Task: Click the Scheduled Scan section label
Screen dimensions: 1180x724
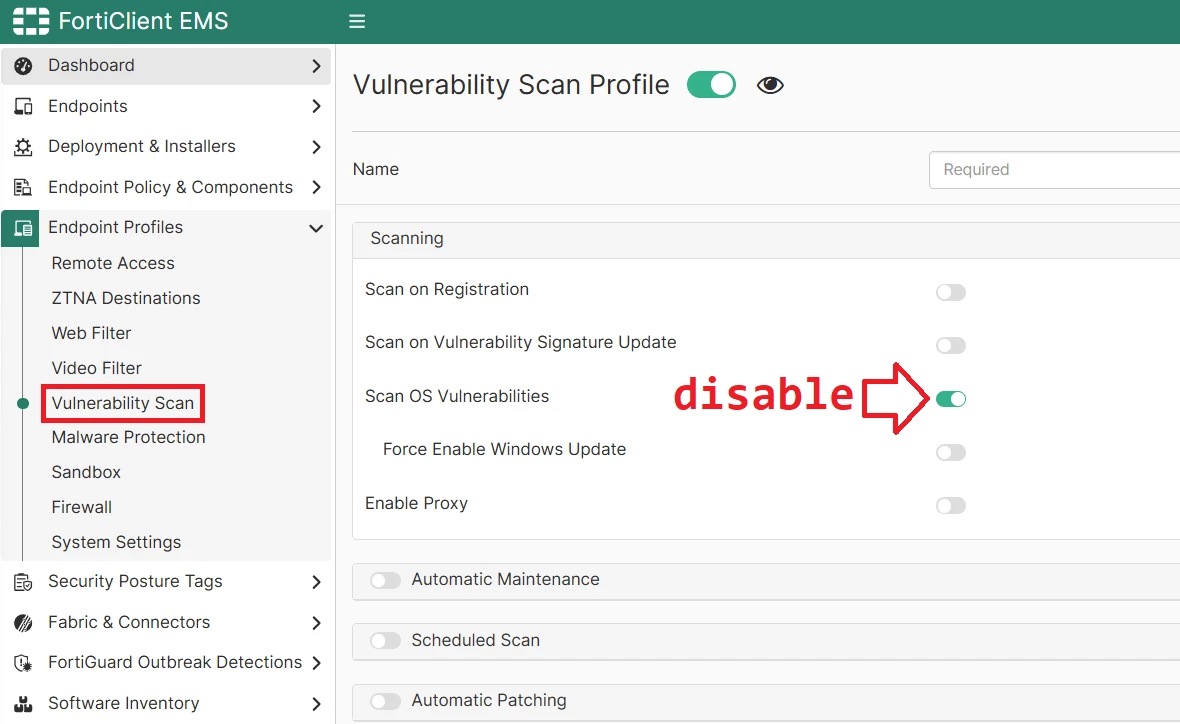Action: (x=476, y=640)
